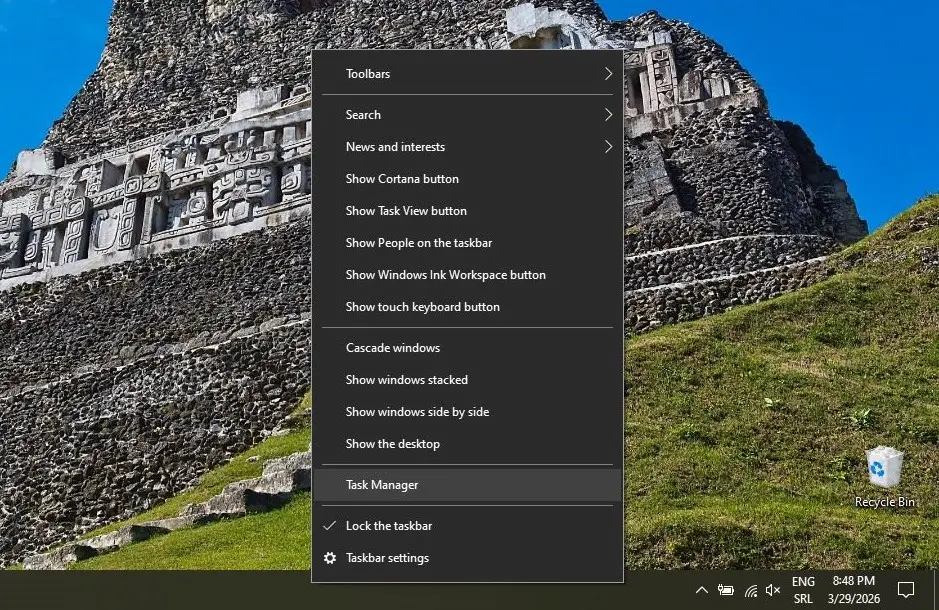Unmute via the speaker icon
Image resolution: width=939 pixels, height=610 pixels.
point(773,590)
